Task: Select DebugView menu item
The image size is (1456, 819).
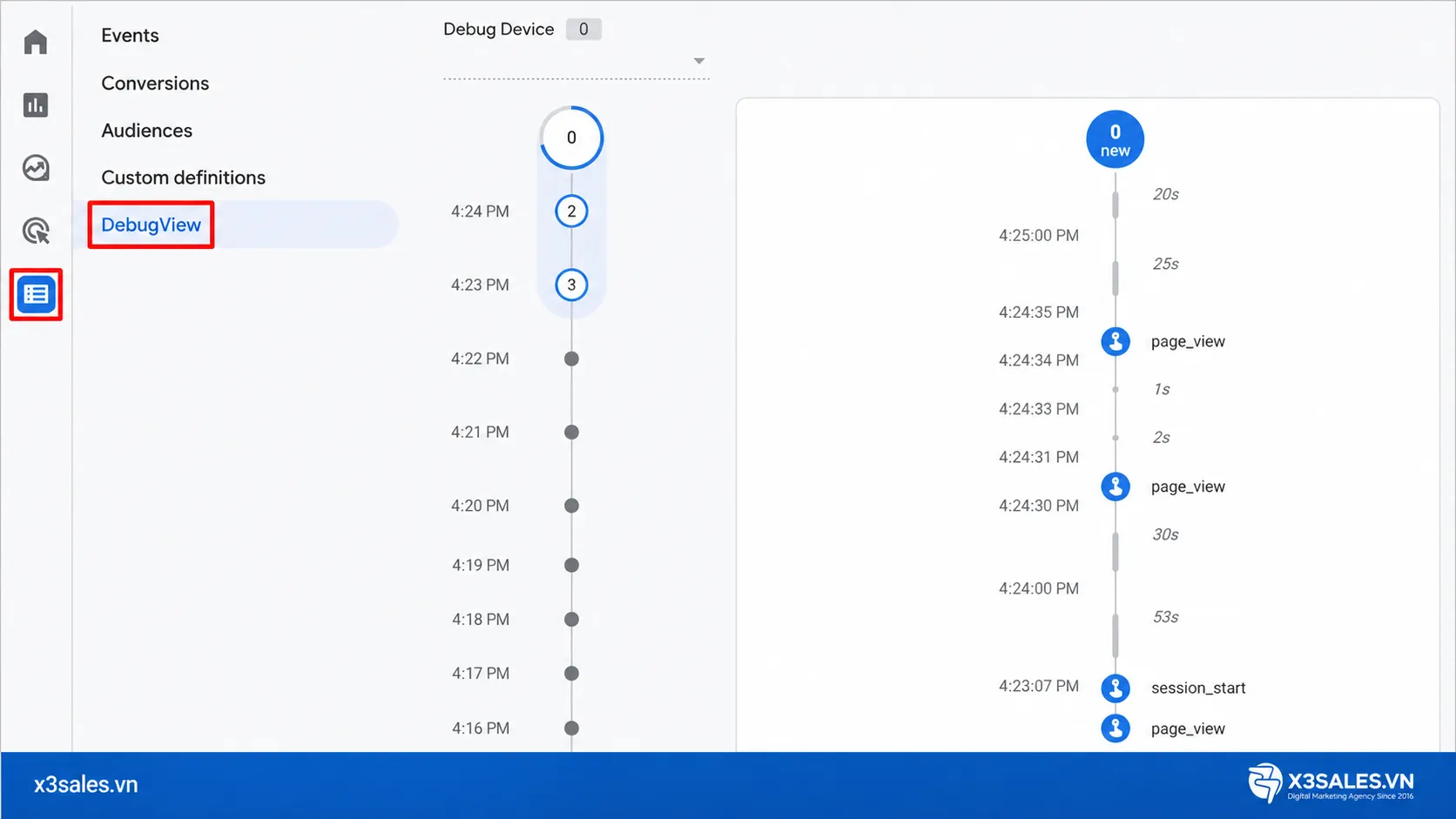Action: (x=151, y=225)
